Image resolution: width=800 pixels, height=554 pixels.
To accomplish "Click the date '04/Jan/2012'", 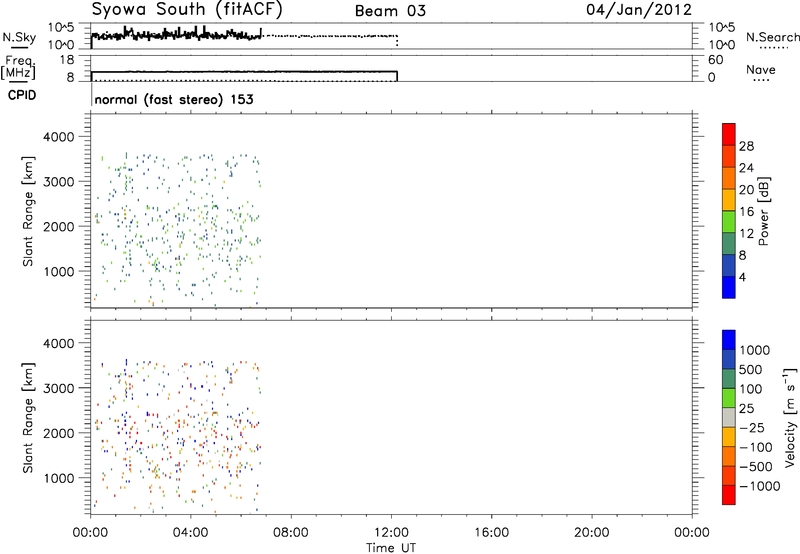I will [639, 10].
